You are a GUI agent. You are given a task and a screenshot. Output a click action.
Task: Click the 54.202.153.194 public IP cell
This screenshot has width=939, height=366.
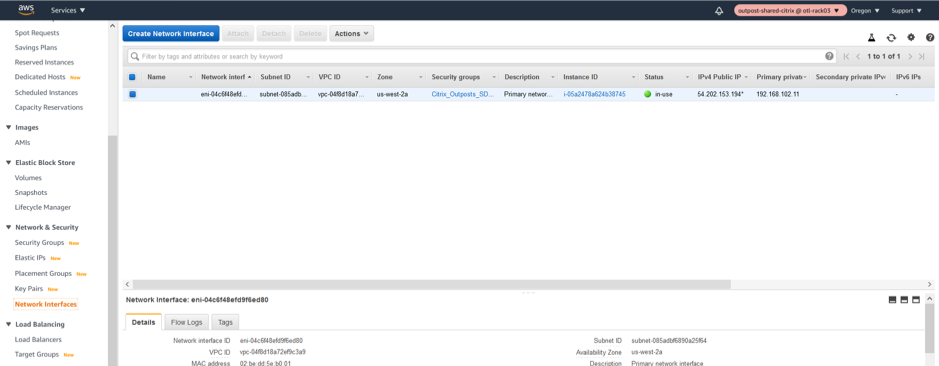[x=720, y=95]
